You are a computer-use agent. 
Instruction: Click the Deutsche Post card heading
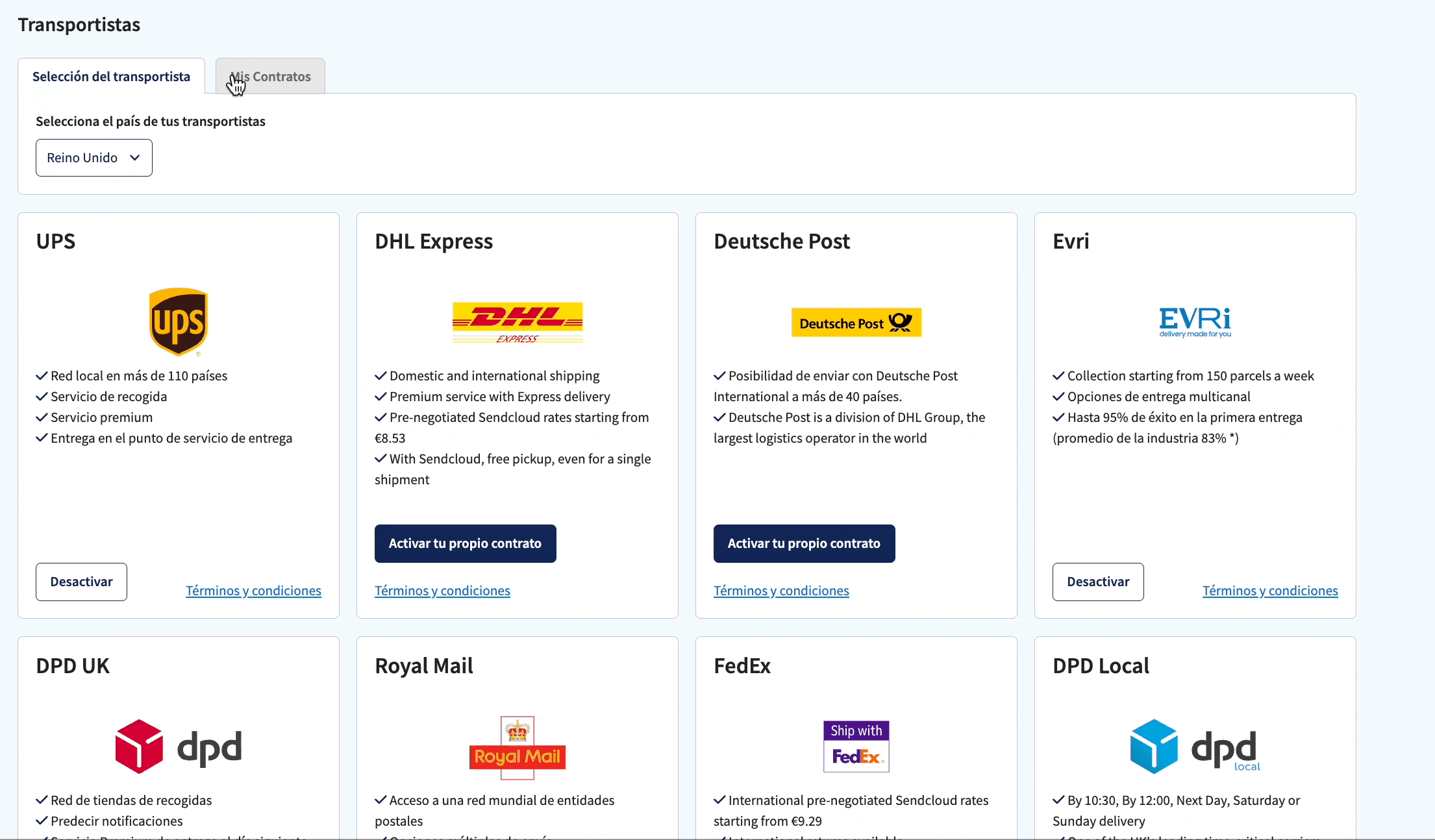[x=782, y=241]
